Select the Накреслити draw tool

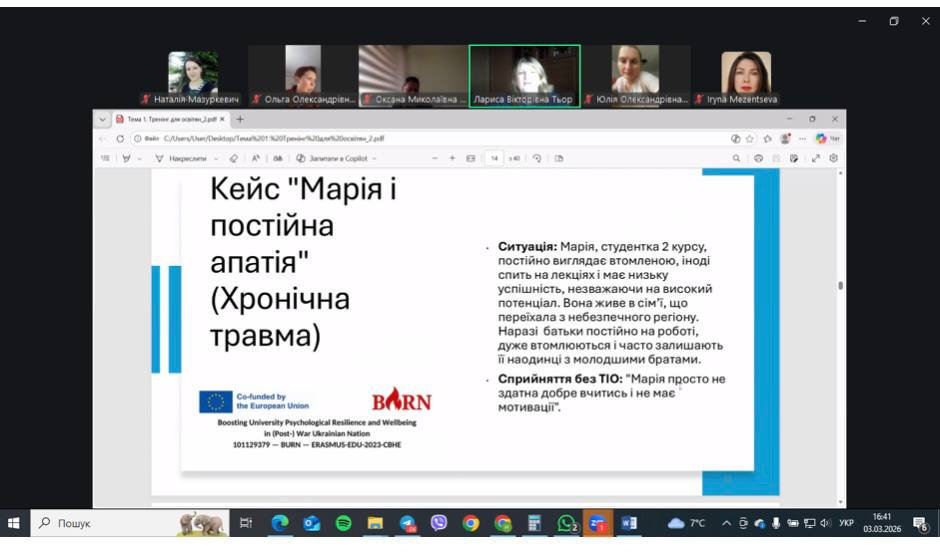pyautogui.click(x=180, y=158)
